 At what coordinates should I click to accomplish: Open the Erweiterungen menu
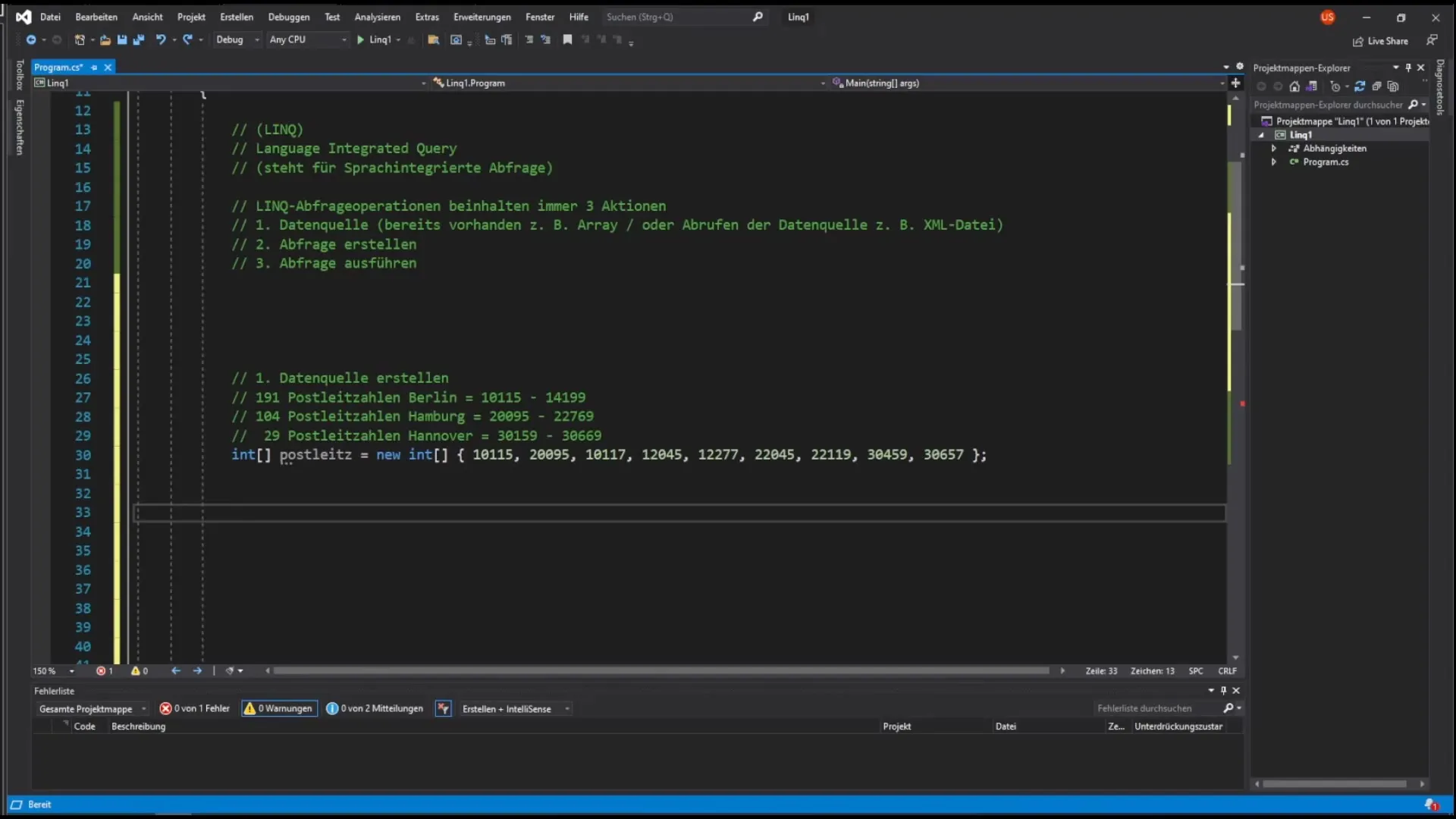(482, 17)
